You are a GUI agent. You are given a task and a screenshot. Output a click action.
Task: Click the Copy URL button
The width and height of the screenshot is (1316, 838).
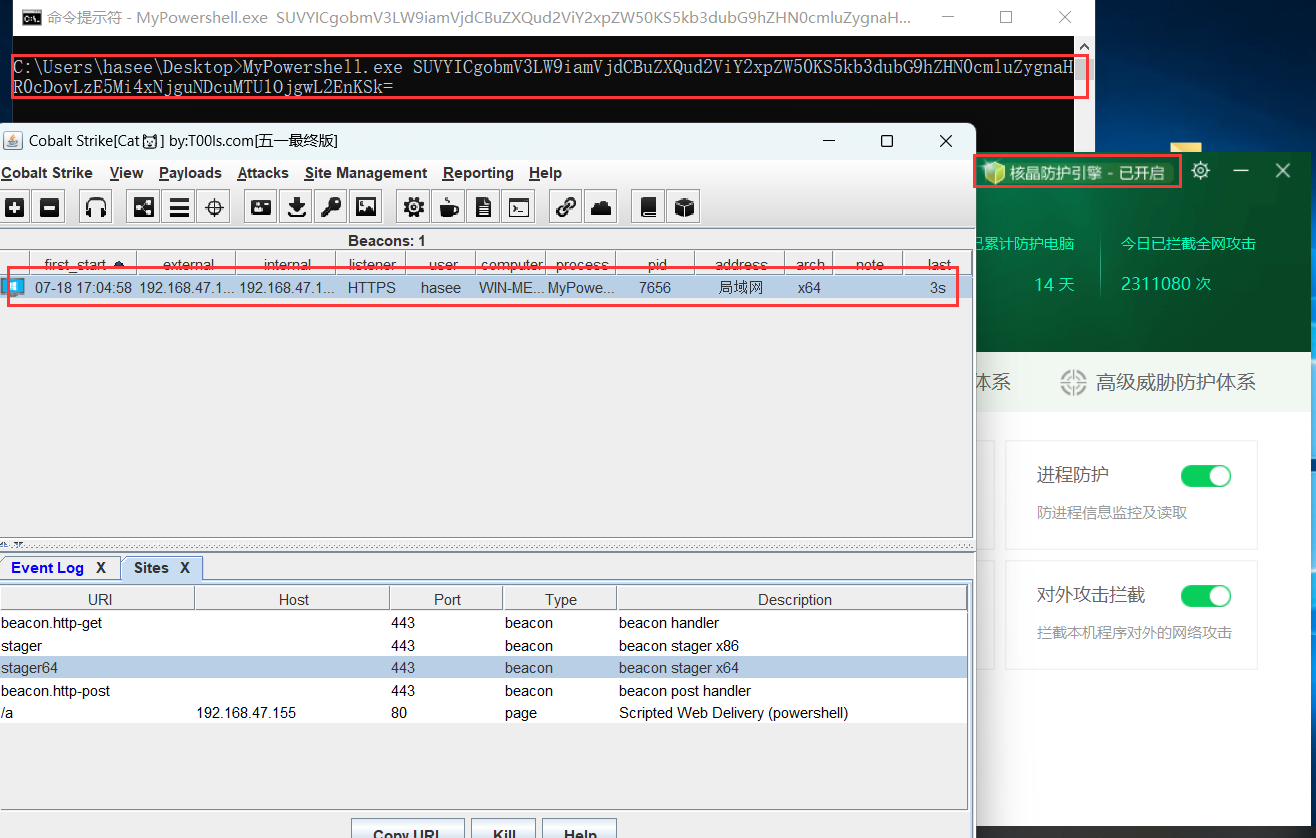(408, 832)
